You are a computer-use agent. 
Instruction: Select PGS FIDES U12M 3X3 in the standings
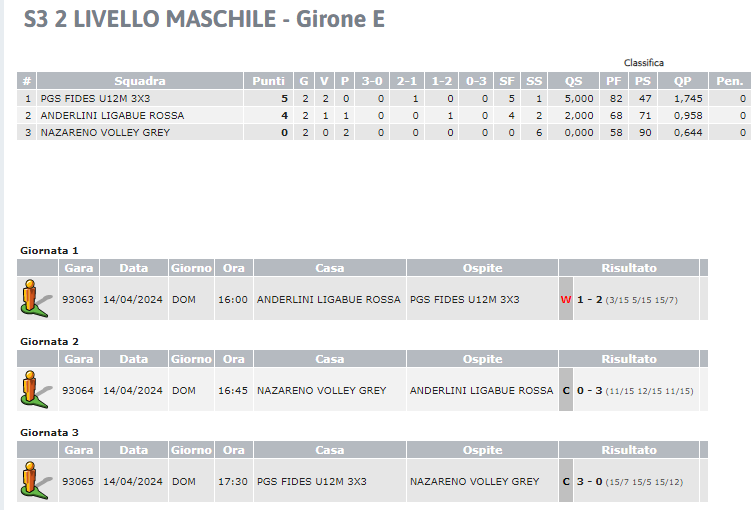tap(95, 98)
